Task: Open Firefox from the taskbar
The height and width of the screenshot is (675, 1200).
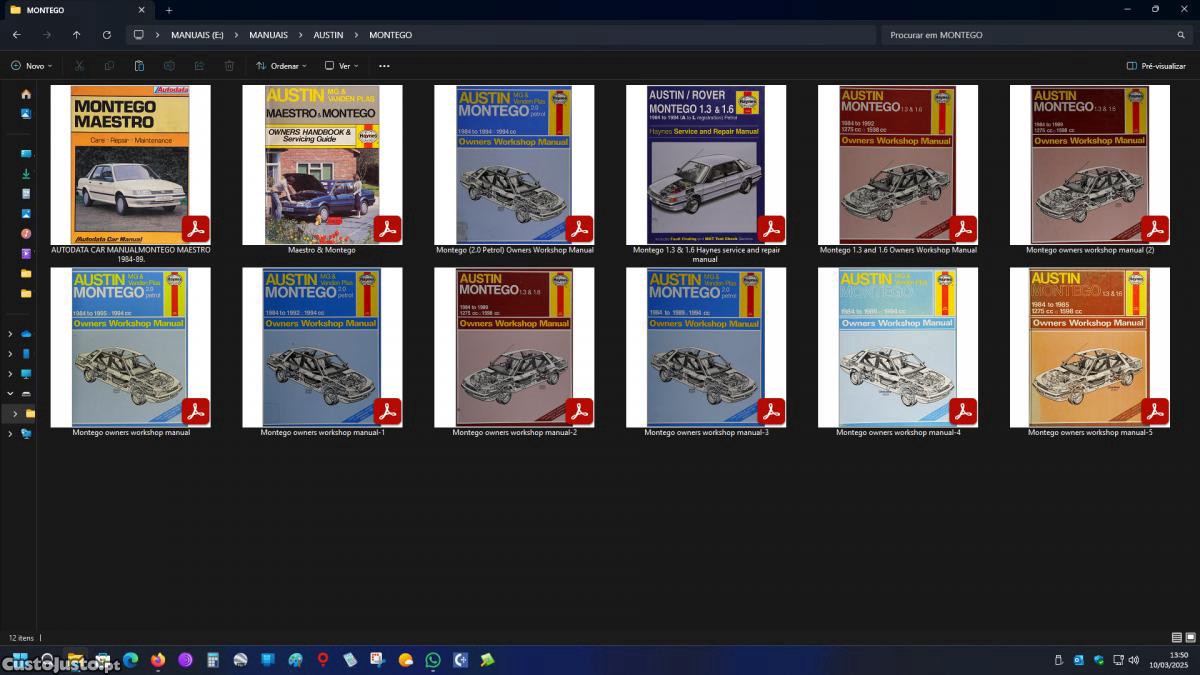Action: coord(158,660)
